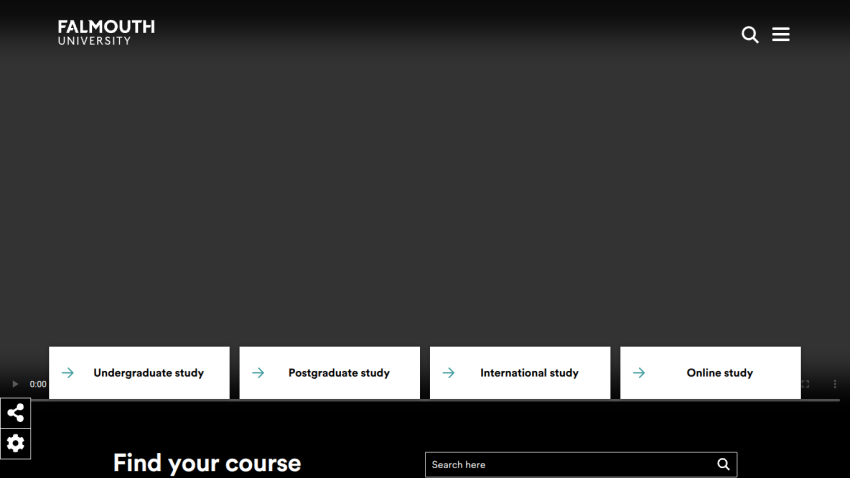Click the 'Find your course' heading
The width and height of the screenshot is (850, 478).
[x=207, y=463]
